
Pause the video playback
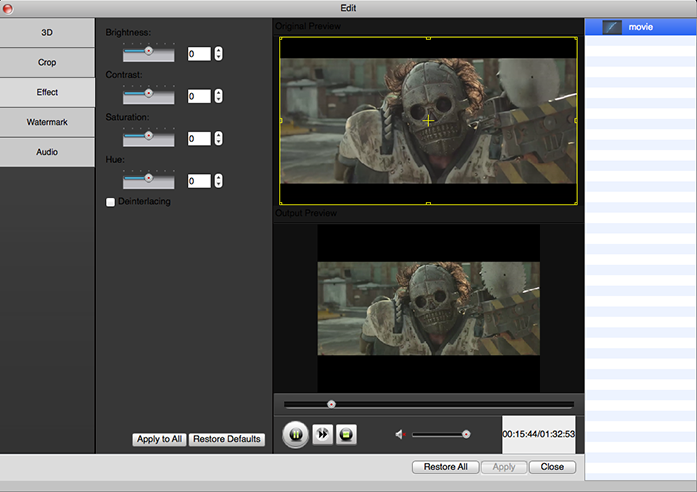(x=296, y=435)
